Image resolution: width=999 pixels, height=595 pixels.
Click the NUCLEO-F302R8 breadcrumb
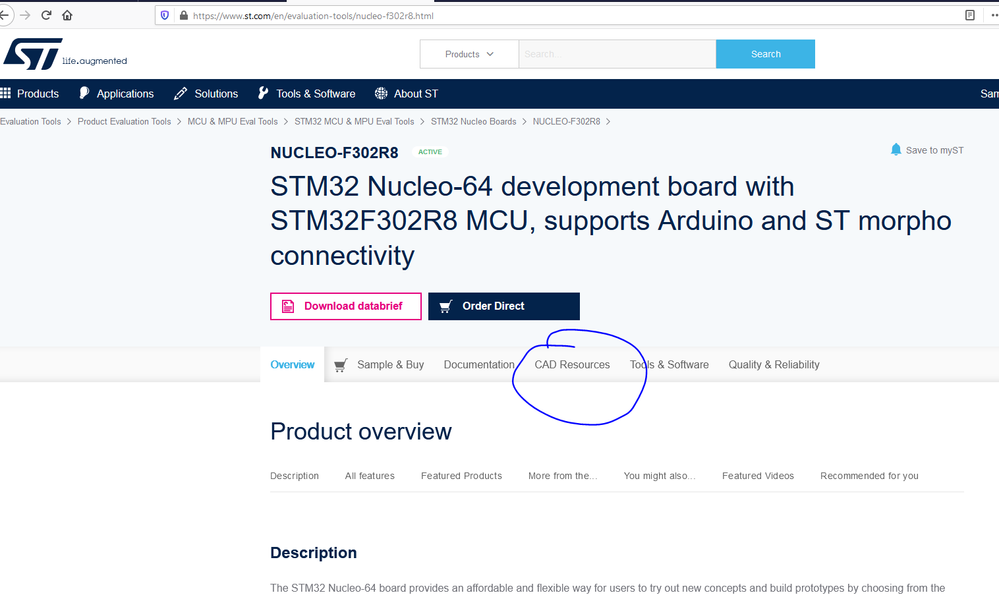tap(566, 122)
